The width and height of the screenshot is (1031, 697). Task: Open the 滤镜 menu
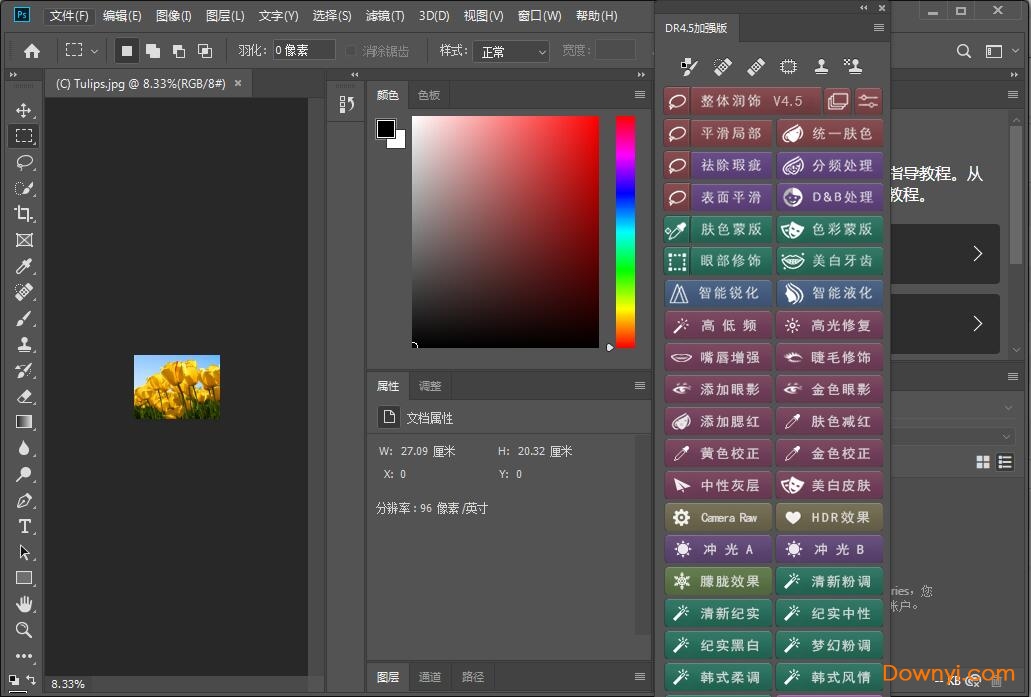point(383,15)
